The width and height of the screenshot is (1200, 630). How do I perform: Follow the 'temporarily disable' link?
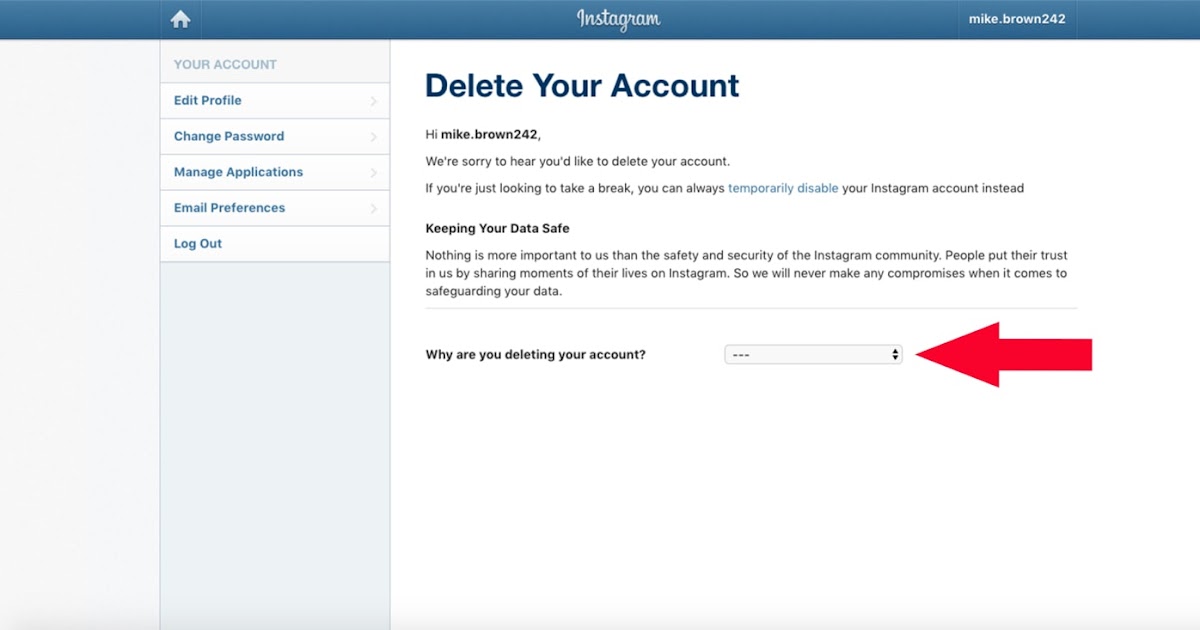click(783, 188)
